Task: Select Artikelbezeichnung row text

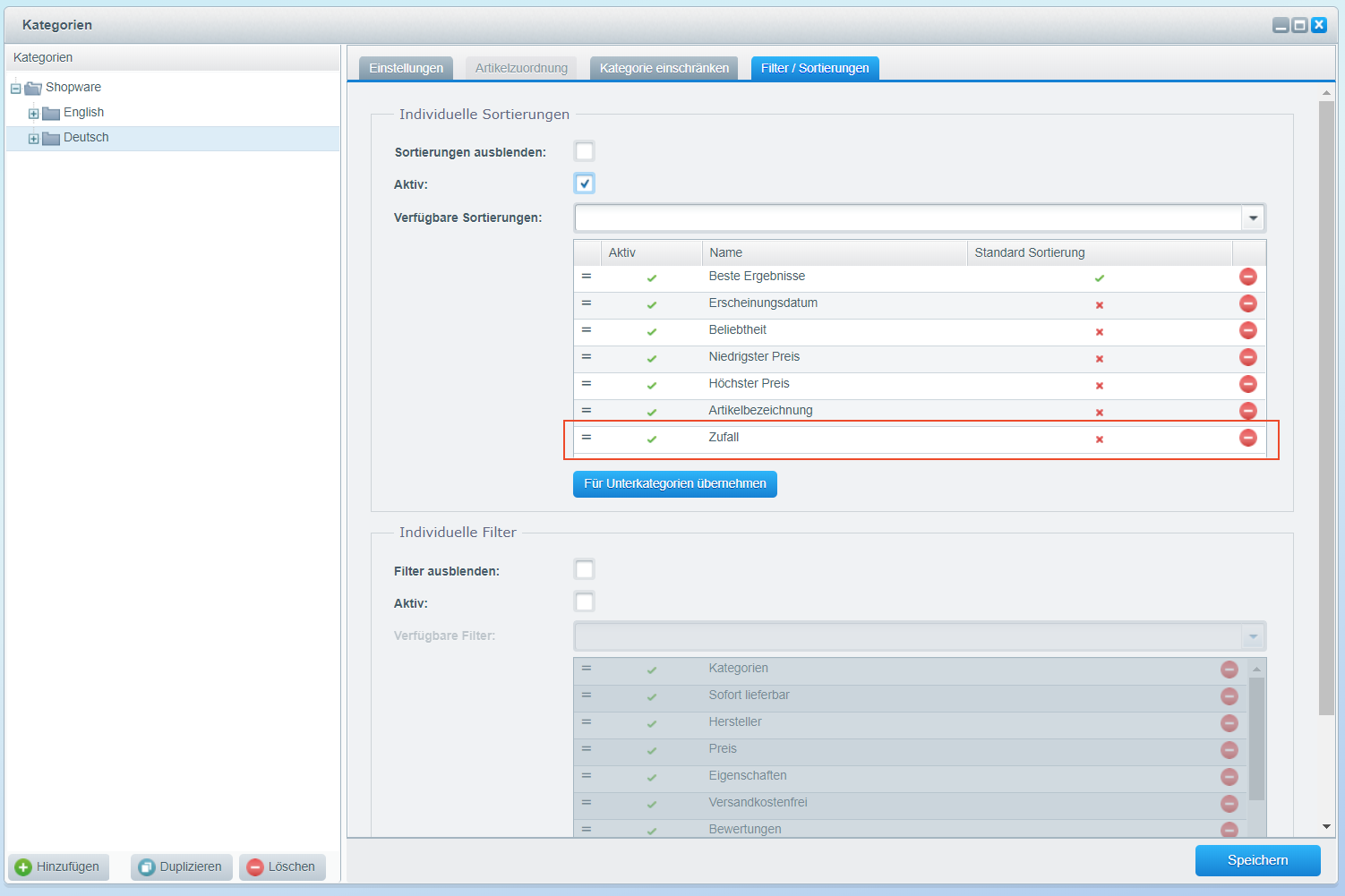Action: pos(760,410)
